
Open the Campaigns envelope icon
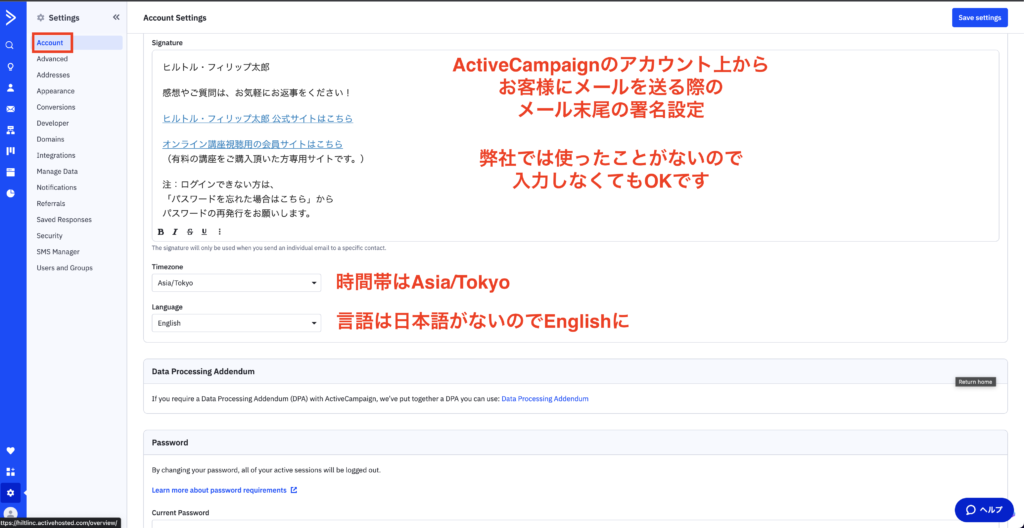point(10,109)
